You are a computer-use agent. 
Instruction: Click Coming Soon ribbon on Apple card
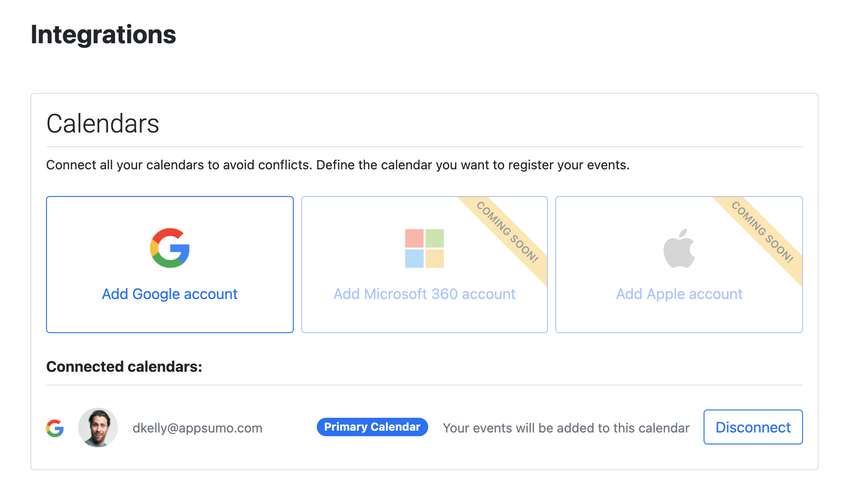762,232
